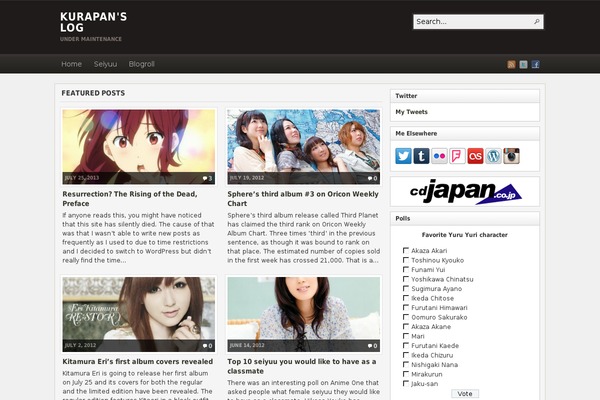Open the red-haired anime girl thumbnail
600x400 pixels.
[x=139, y=147]
